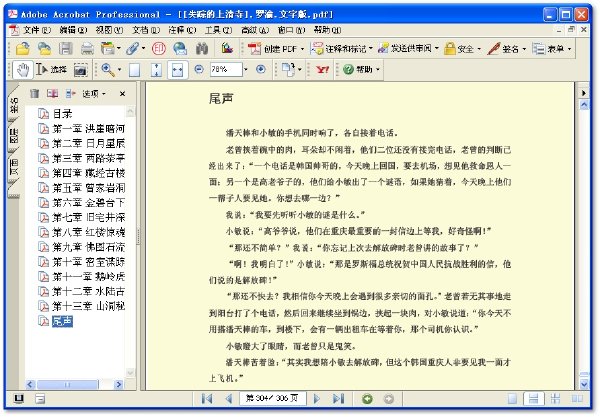Click the Save disk icon
The height and width of the screenshot is (417, 600).
tap(66, 49)
